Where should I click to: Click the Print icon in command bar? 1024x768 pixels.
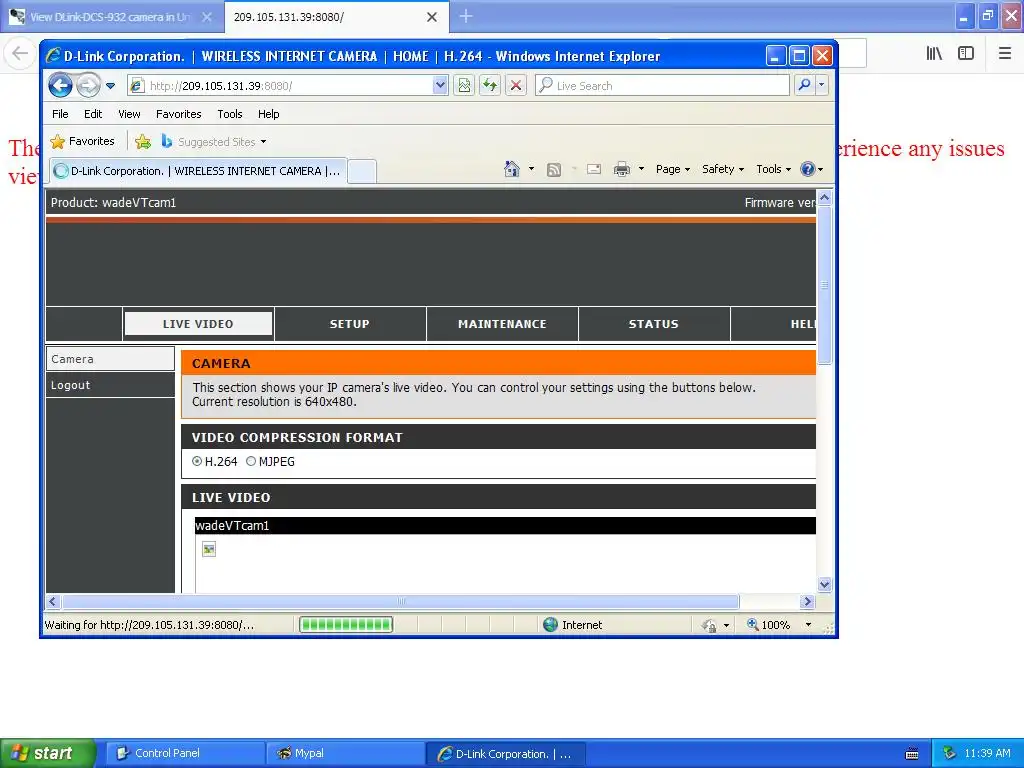[622, 170]
